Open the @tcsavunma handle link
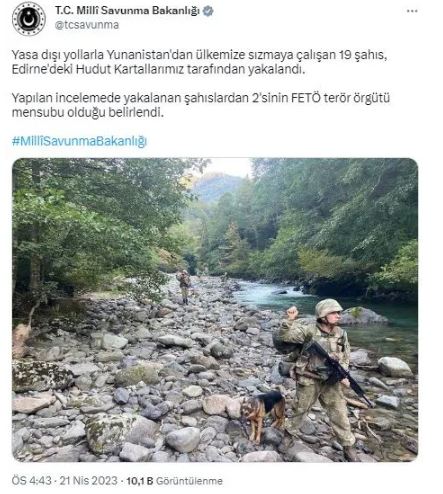The width and height of the screenshot is (443, 494). coord(87,25)
